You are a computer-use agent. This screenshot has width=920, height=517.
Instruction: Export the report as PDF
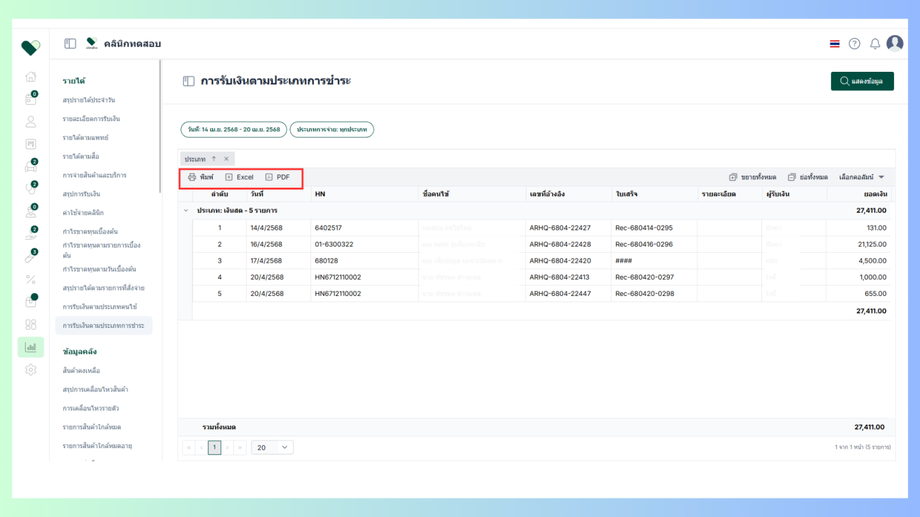click(x=277, y=177)
